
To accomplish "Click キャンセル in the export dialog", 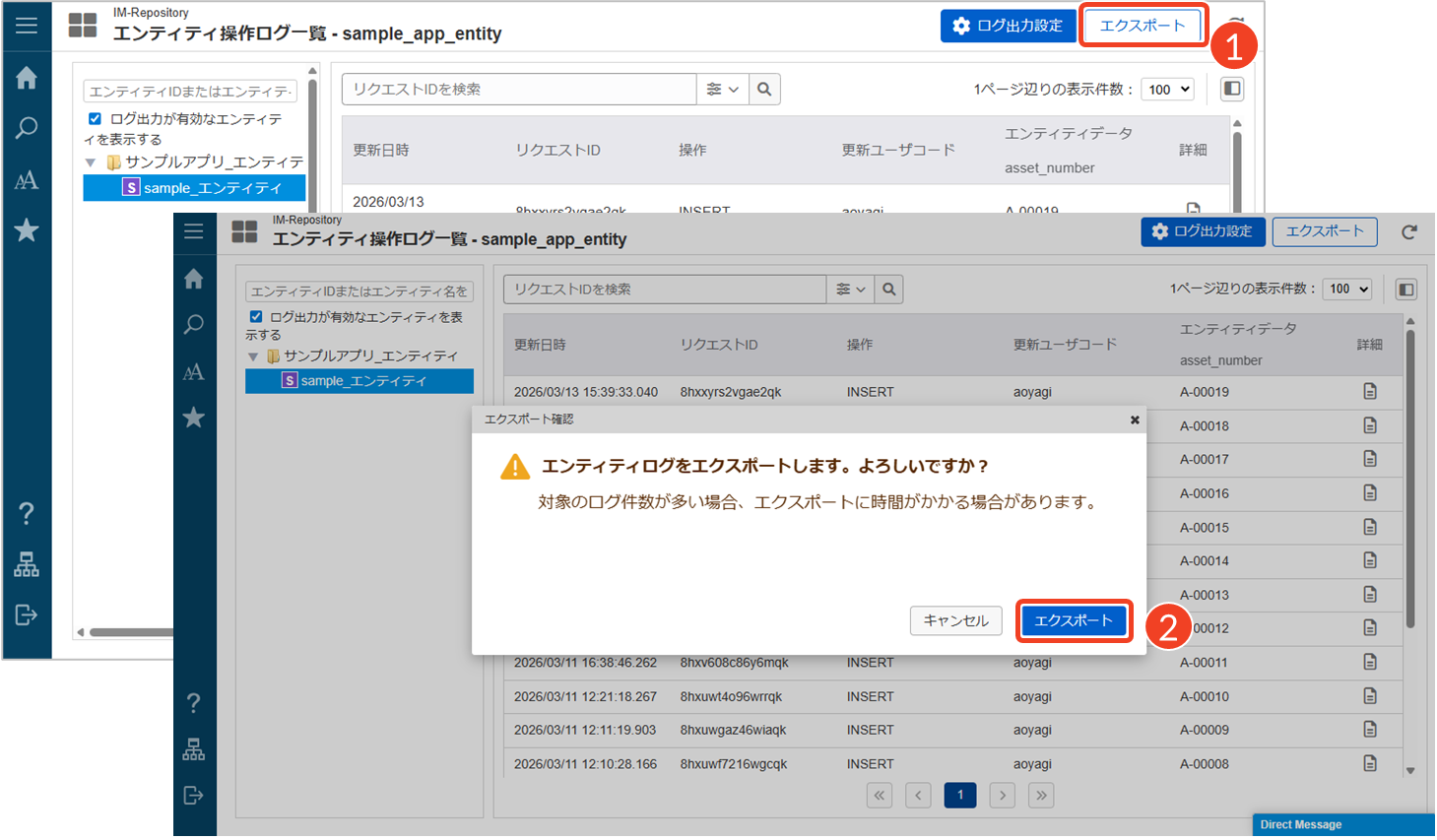I will click(x=955, y=621).
